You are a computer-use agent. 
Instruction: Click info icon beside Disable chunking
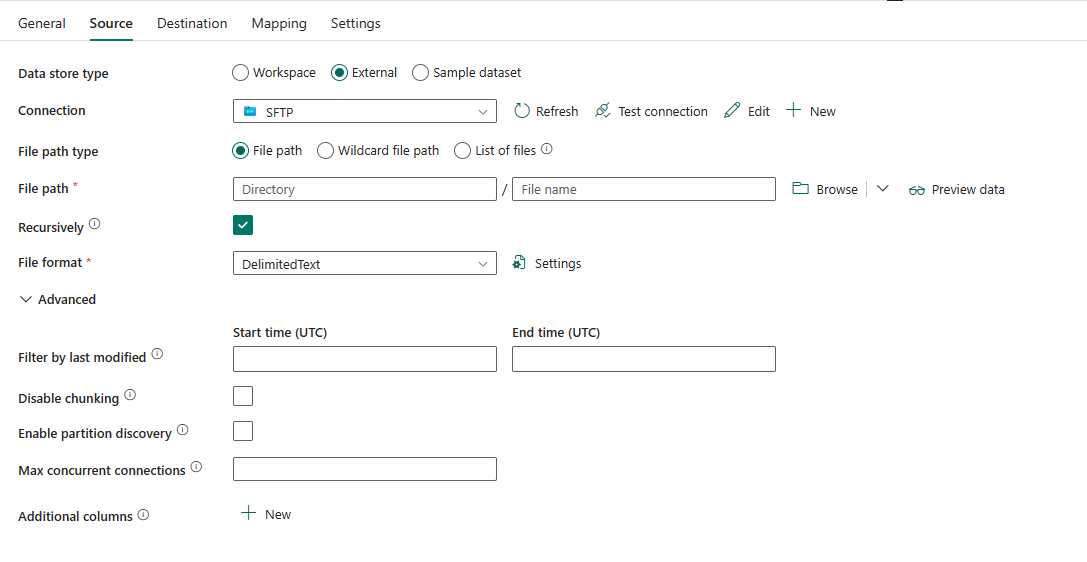pos(130,396)
